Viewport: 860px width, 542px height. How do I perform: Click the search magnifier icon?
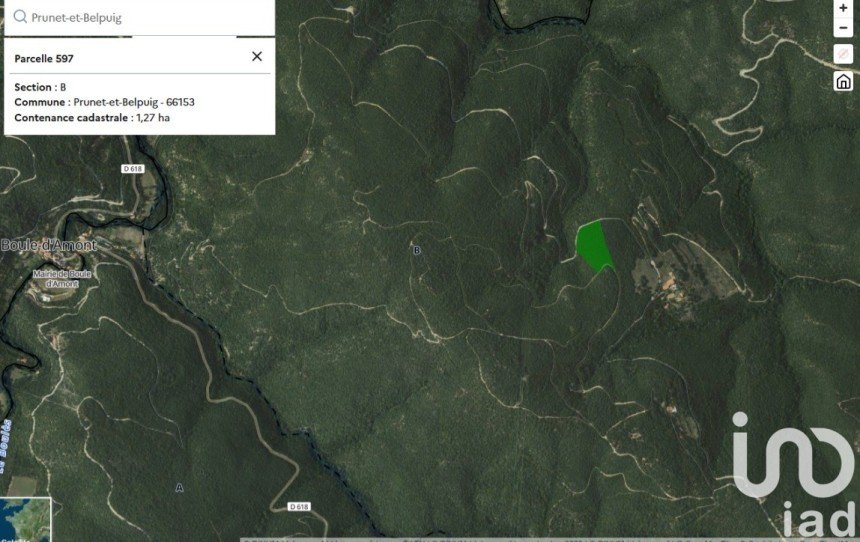(x=20, y=17)
